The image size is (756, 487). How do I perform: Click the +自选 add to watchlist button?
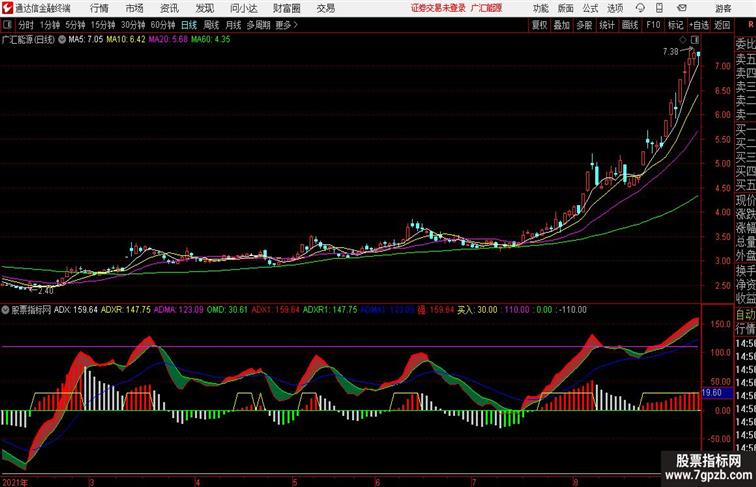click(x=699, y=25)
